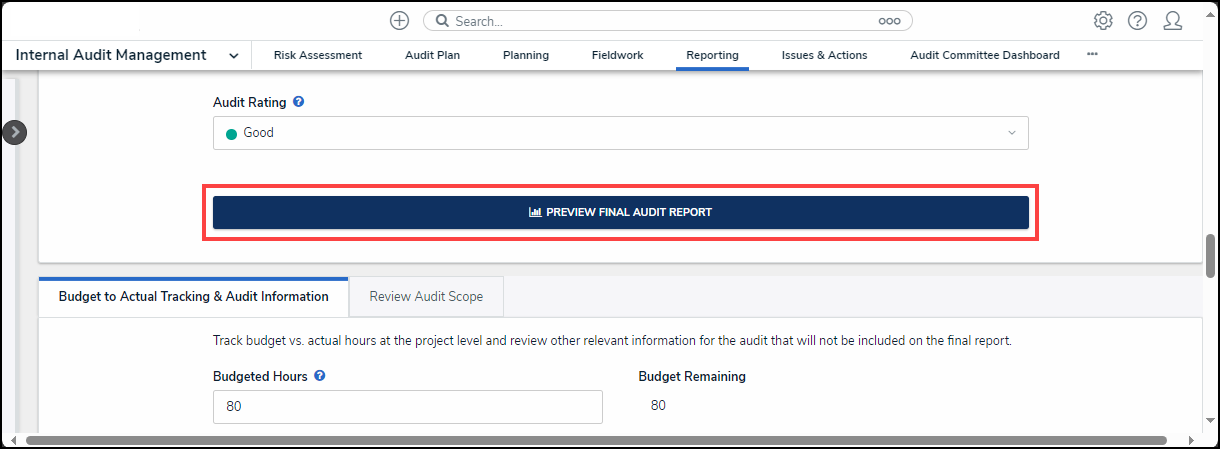
Task: Click in the Search box
Action: coord(660,21)
